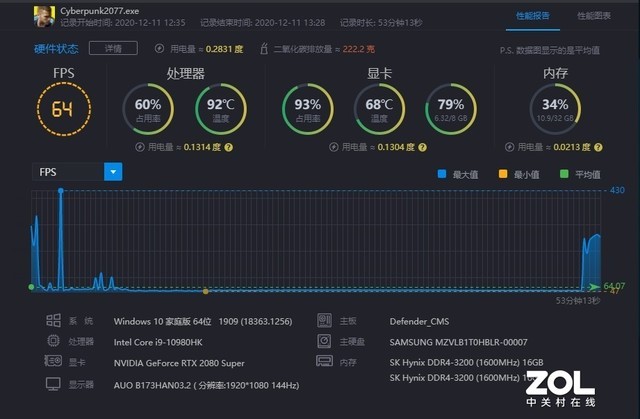
Task: Click the total power usage plug icon
Action: (159, 49)
